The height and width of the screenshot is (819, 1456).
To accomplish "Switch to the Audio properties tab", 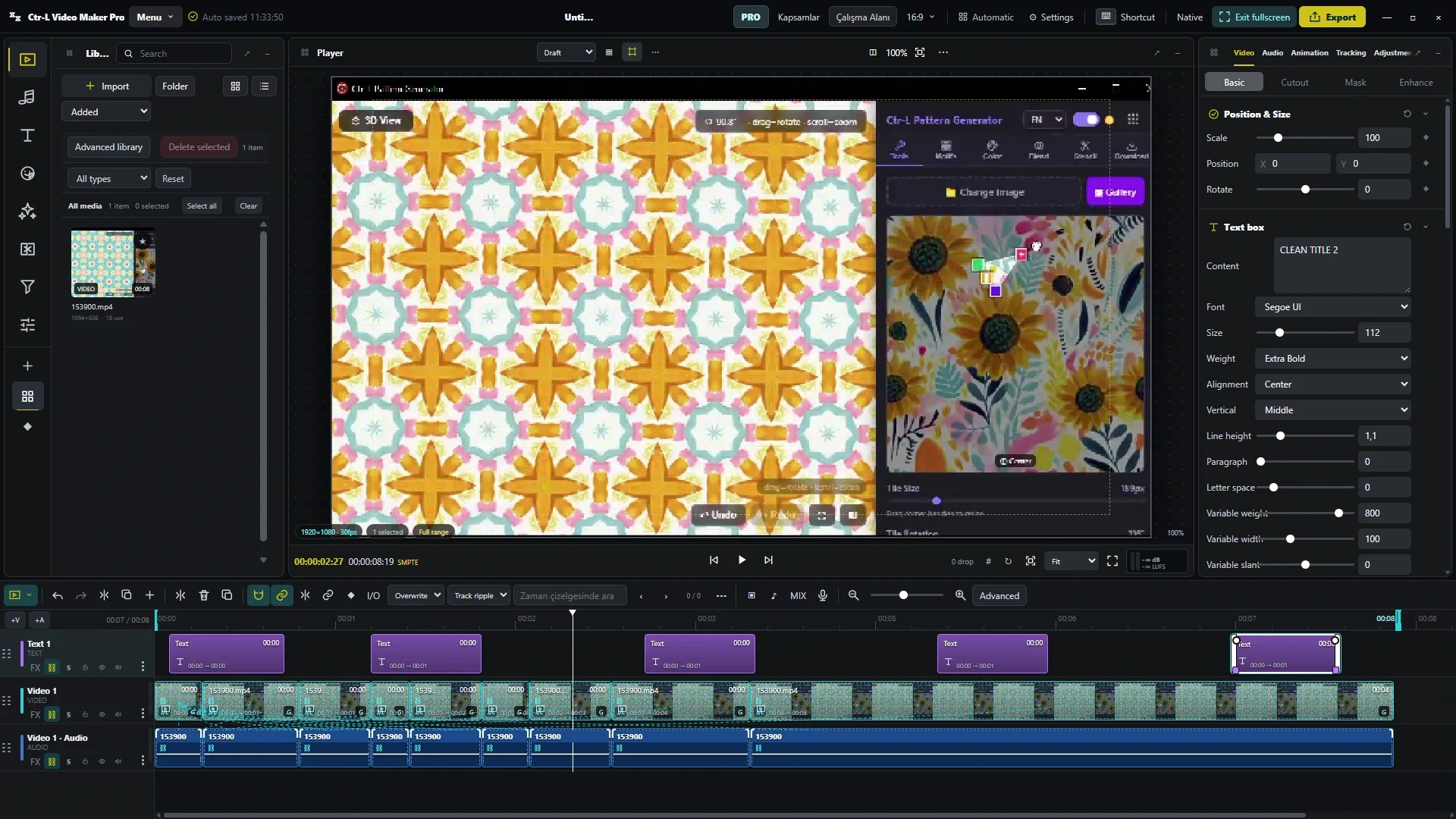I will coord(1272,52).
